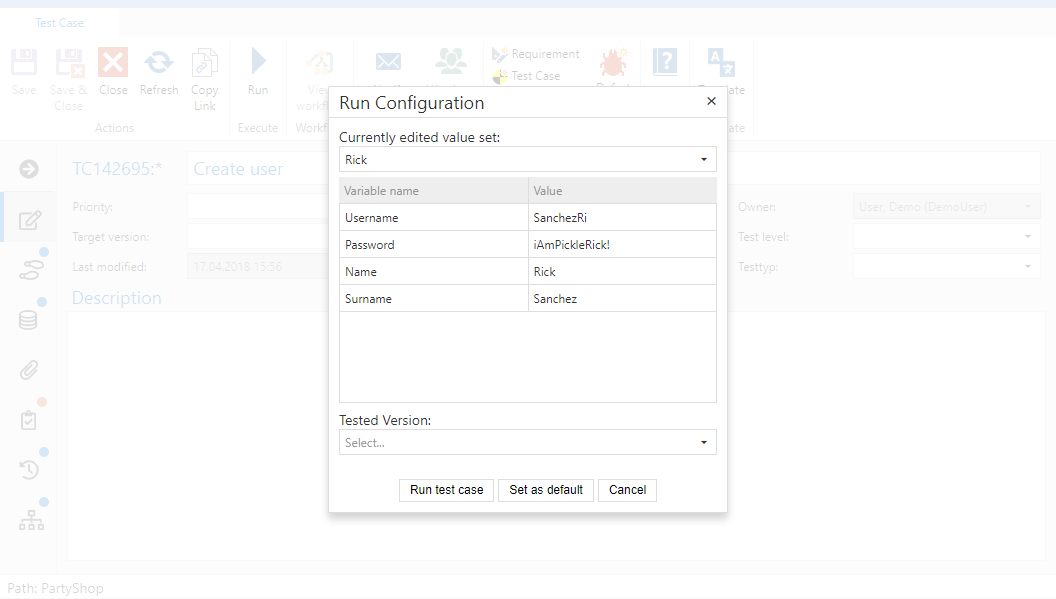
Task: Switch to the Test Case tab
Action: tap(59, 23)
